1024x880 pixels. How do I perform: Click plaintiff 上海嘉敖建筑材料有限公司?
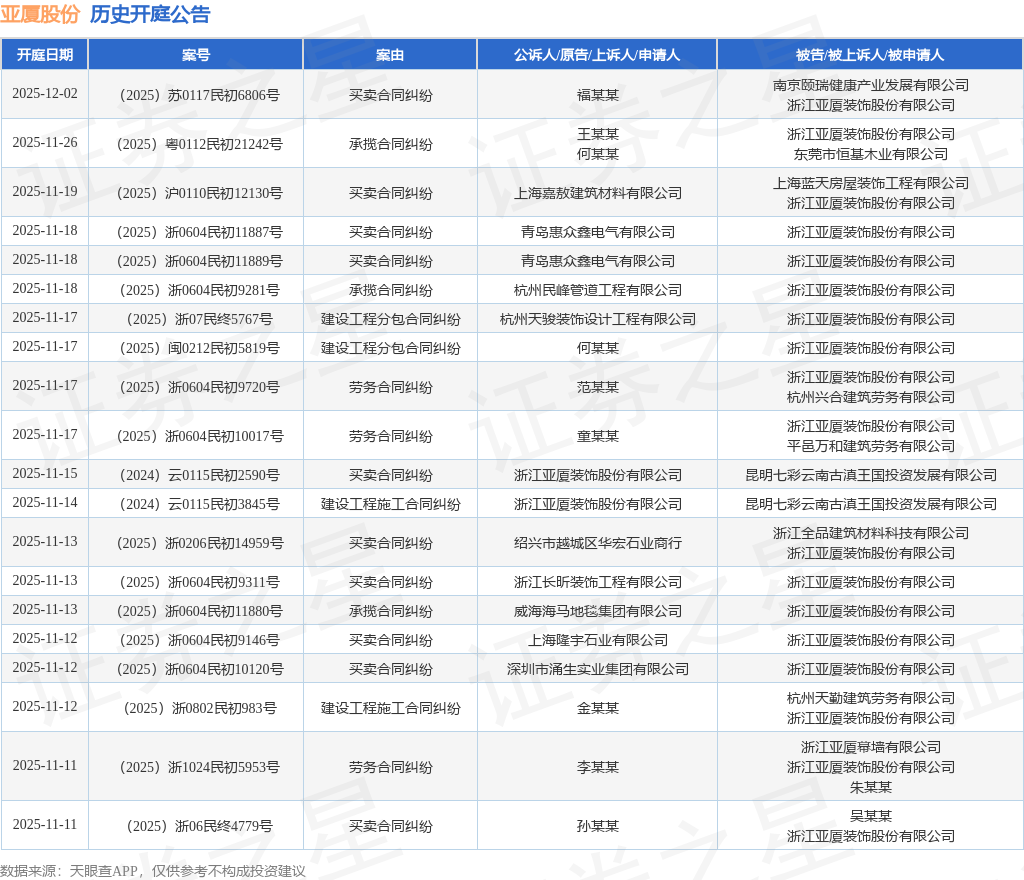coord(598,193)
